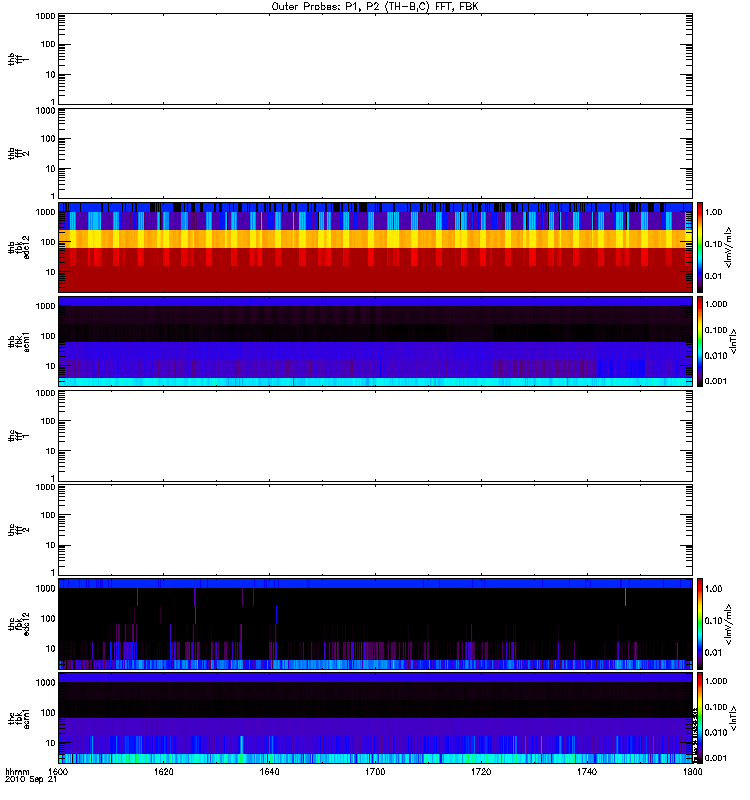Screen dimensions: 750x800
Task: Click the 0.100 value on thc scm1 colorbar
Action: (x=716, y=707)
